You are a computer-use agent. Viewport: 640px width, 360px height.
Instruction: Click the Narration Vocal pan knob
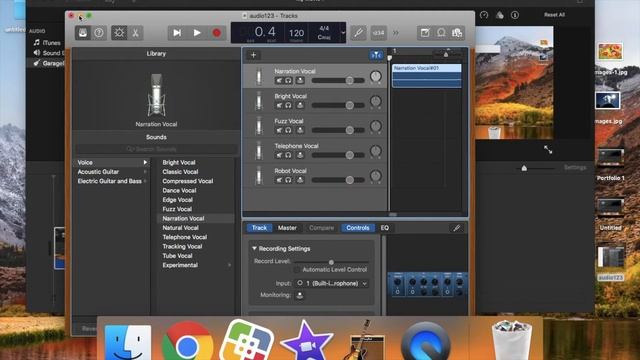[376, 76]
